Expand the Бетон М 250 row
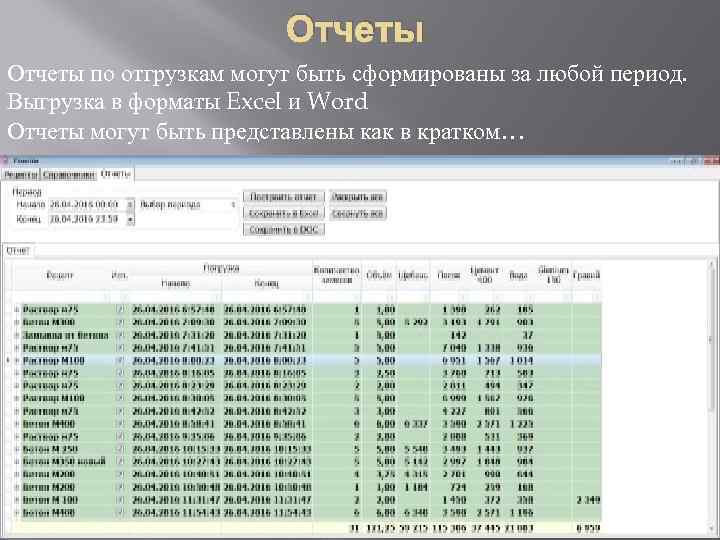This screenshot has height=540, width=720. (x=17, y=449)
